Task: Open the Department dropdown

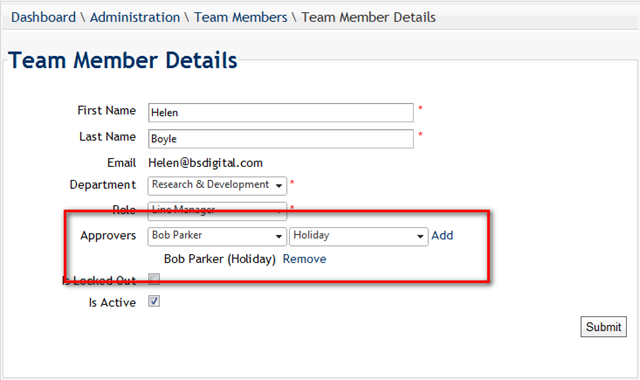Action: 217,185
